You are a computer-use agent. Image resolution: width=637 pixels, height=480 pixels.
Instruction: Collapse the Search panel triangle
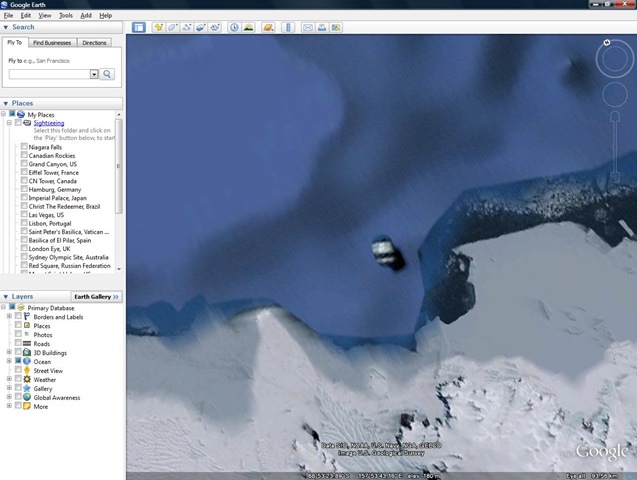point(6,27)
